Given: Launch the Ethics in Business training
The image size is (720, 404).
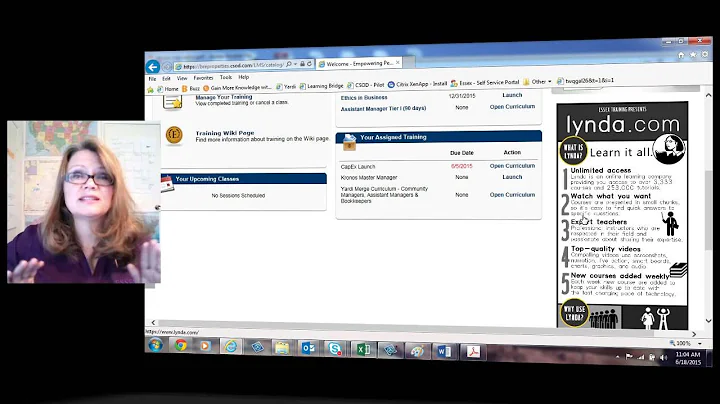Looking at the screenshot, I should [x=512, y=95].
